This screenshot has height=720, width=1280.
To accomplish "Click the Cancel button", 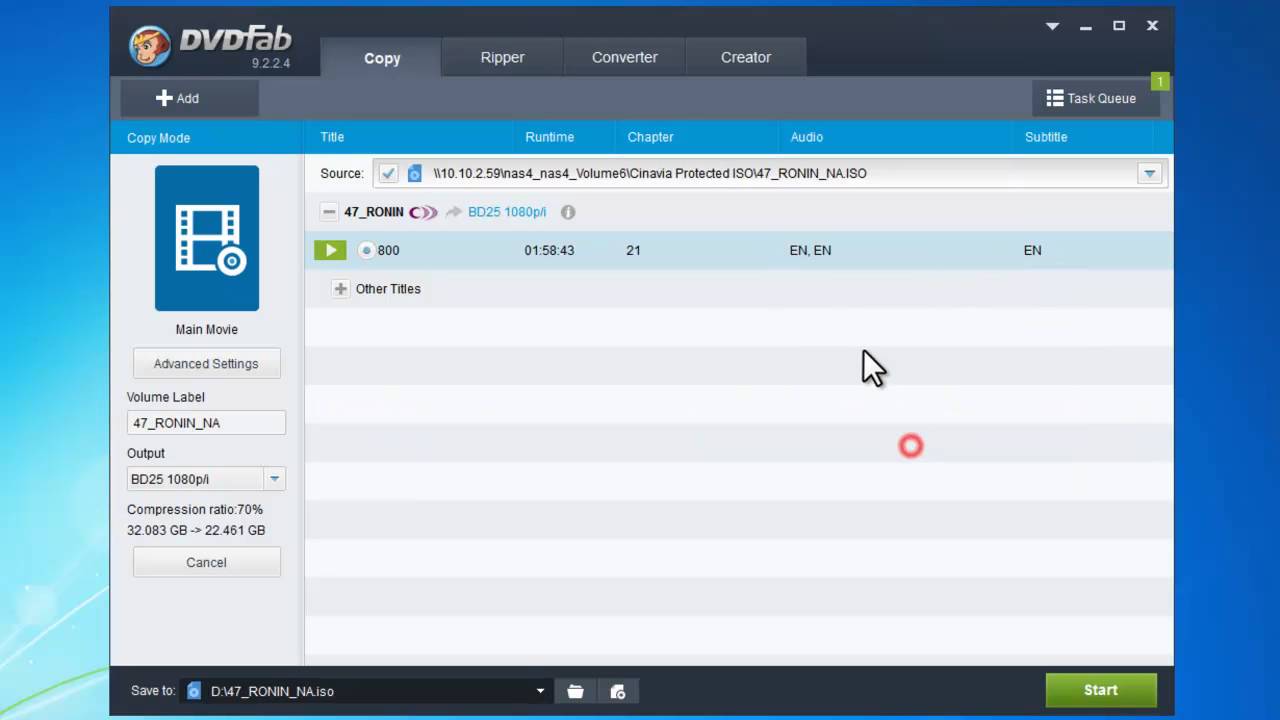I will tap(206, 562).
